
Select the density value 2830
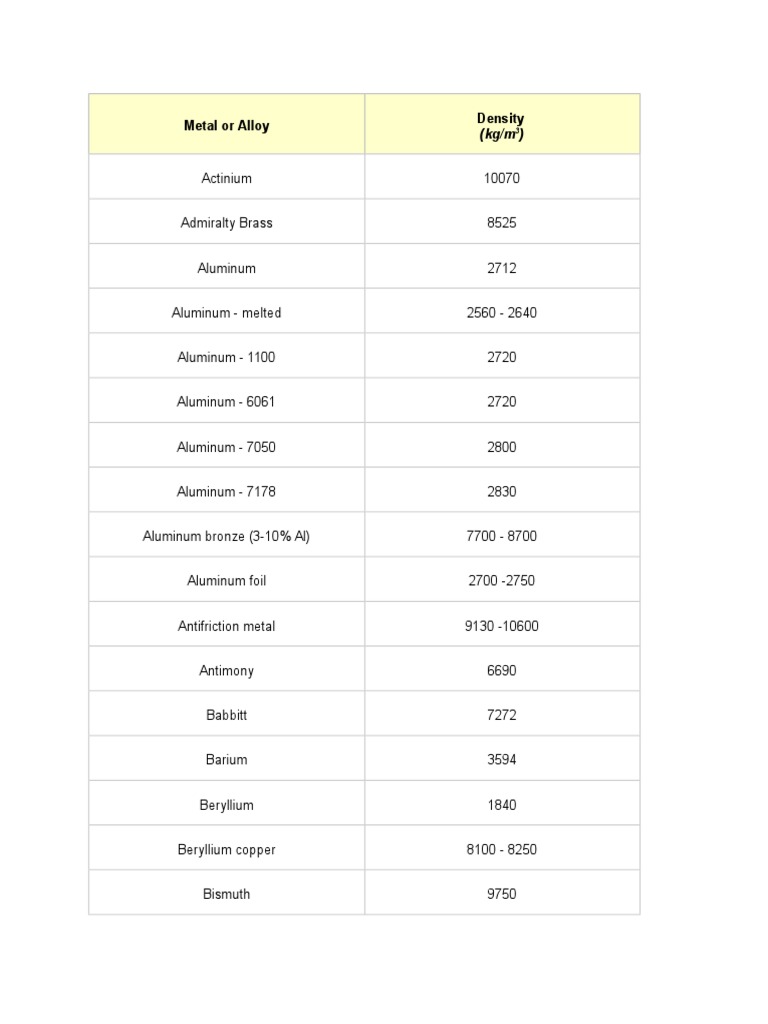click(501, 492)
